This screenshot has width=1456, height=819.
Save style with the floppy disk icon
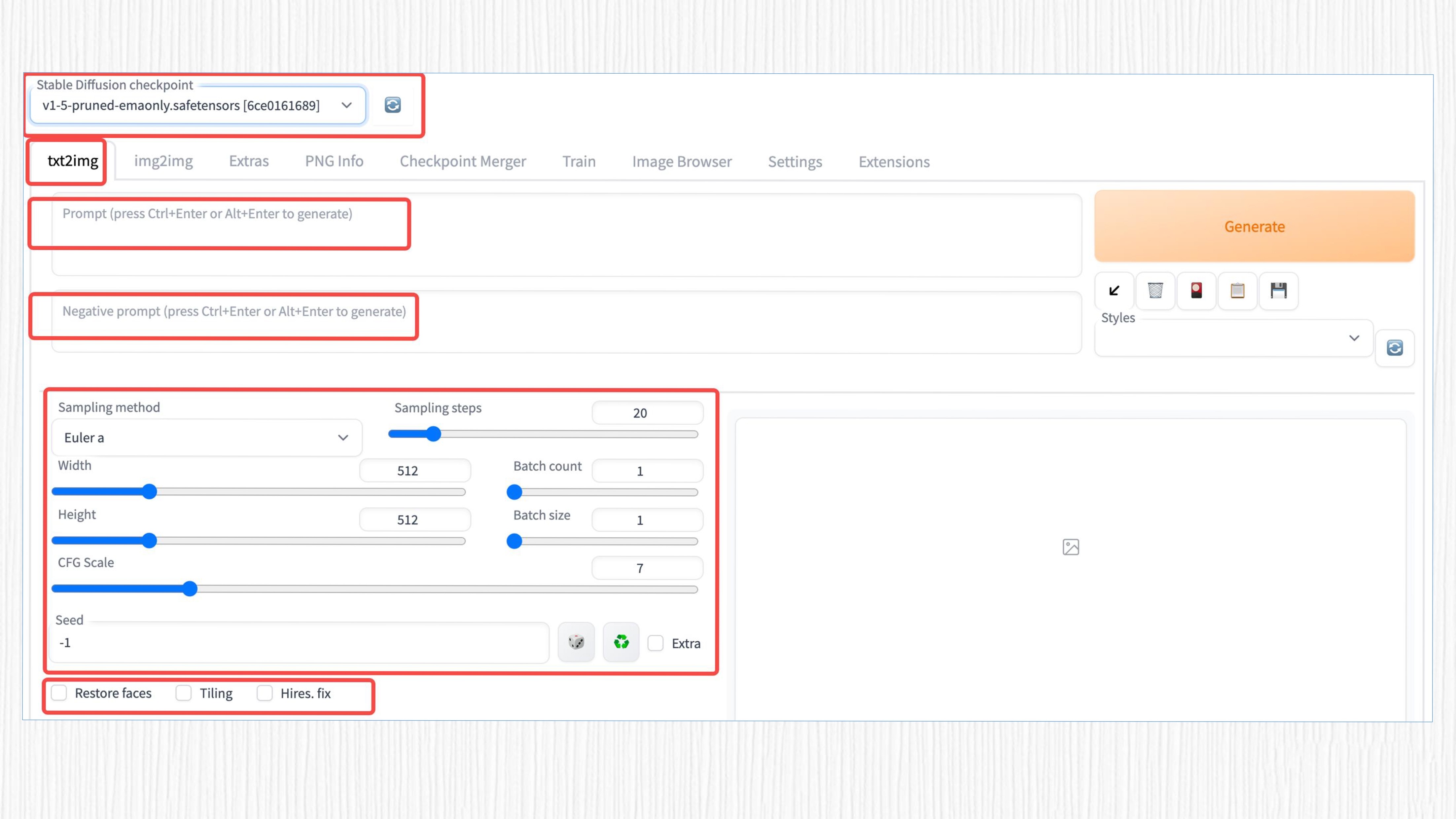[x=1279, y=291]
